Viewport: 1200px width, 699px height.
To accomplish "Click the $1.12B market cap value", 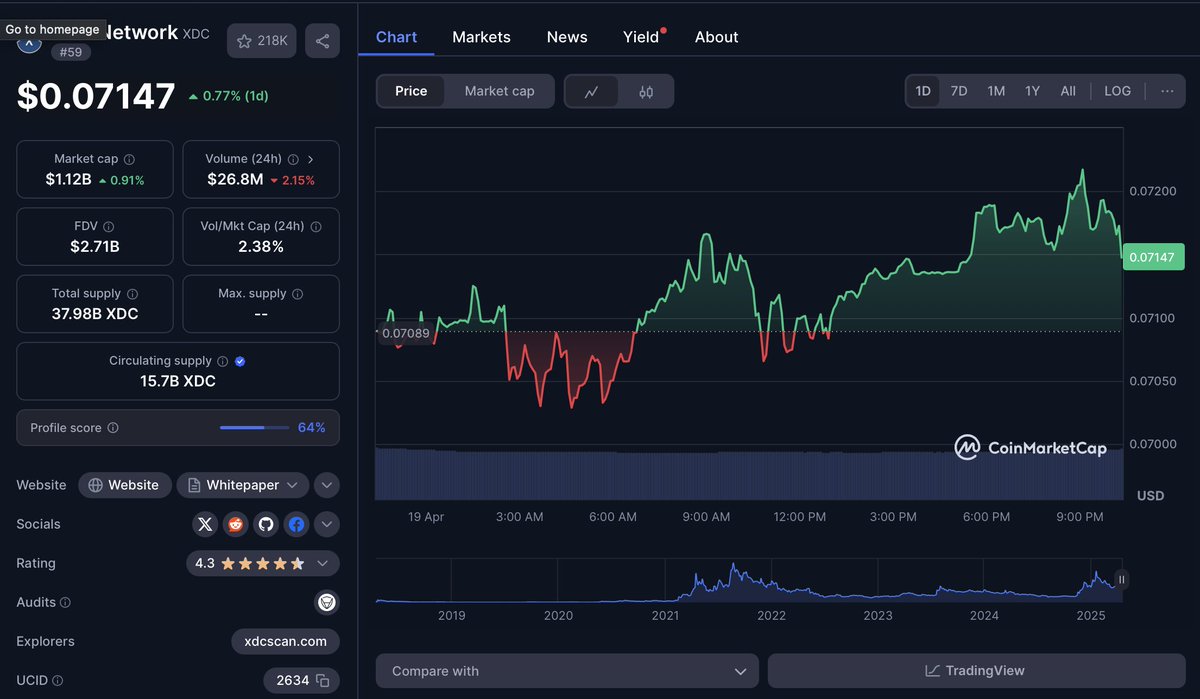I will [x=68, y=180].
